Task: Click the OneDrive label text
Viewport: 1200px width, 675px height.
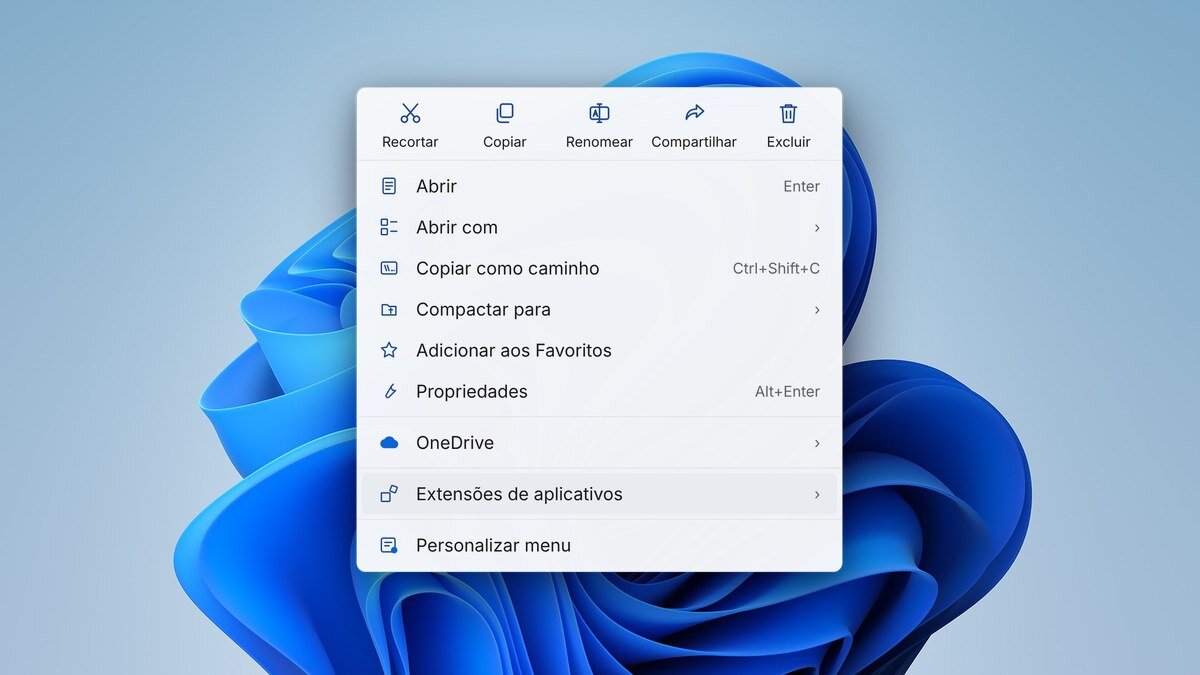Action: (455, 443)
